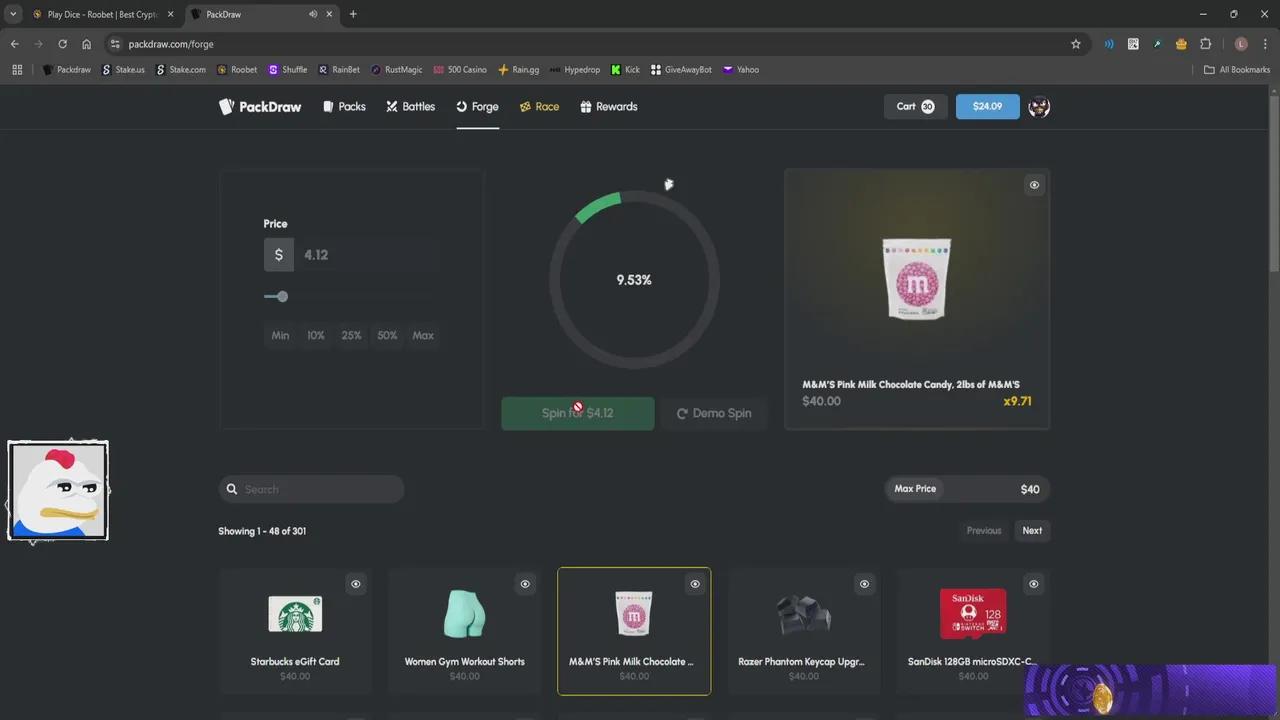Click the user avatar profile icon

click(x=1039, y=107)
